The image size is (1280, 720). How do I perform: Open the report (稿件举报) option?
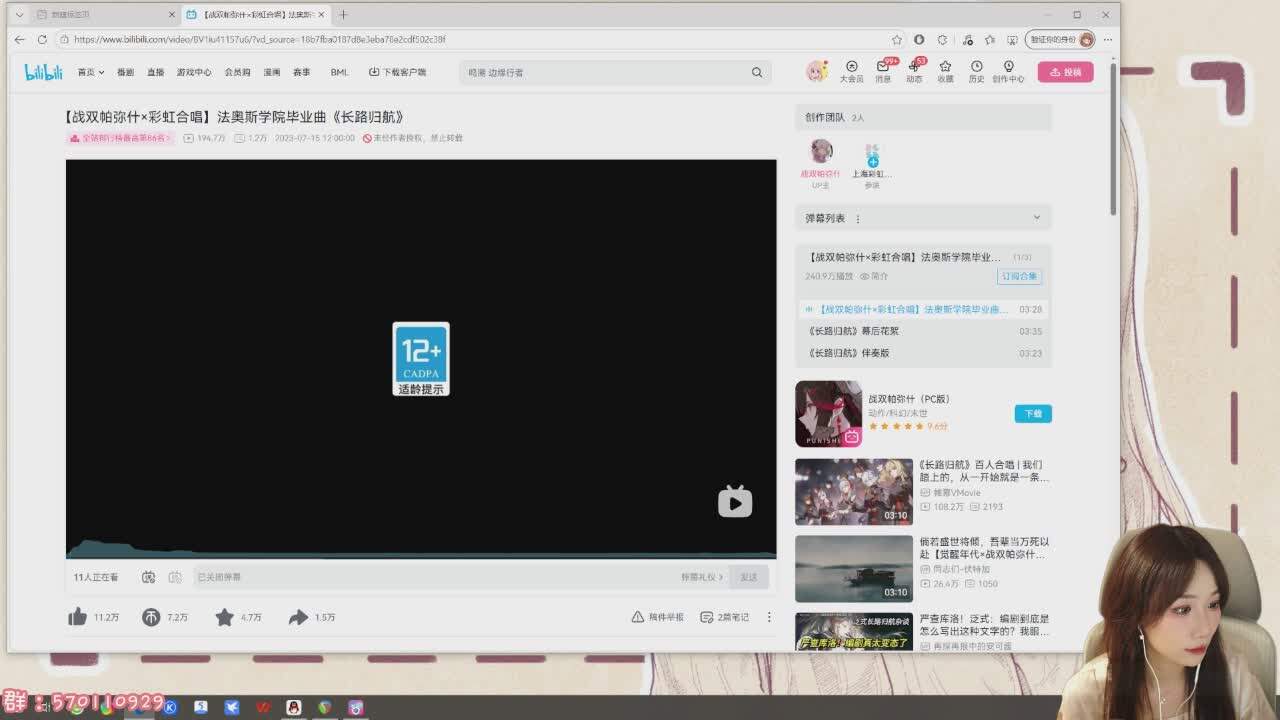[x=657, y=617]
